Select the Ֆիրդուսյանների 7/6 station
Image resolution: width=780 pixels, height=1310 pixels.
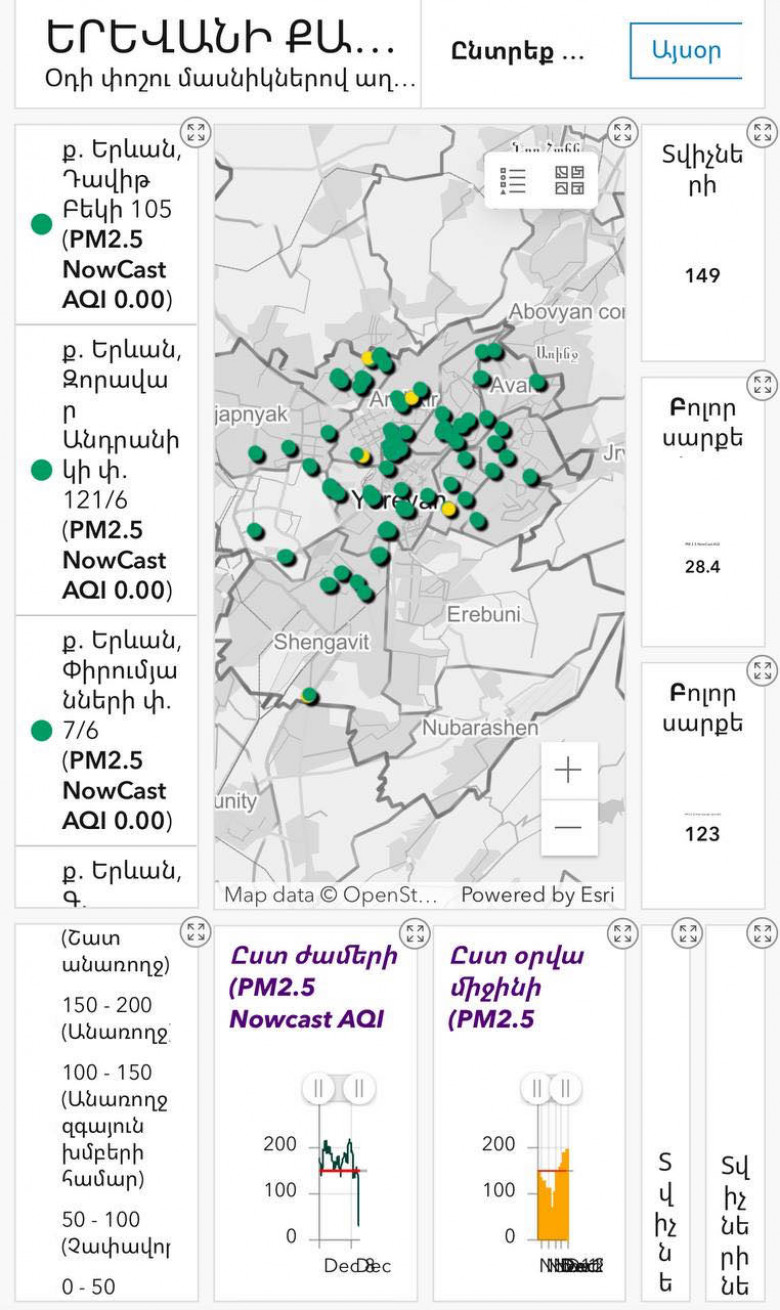pyautogui.click(x=115, y=731)
